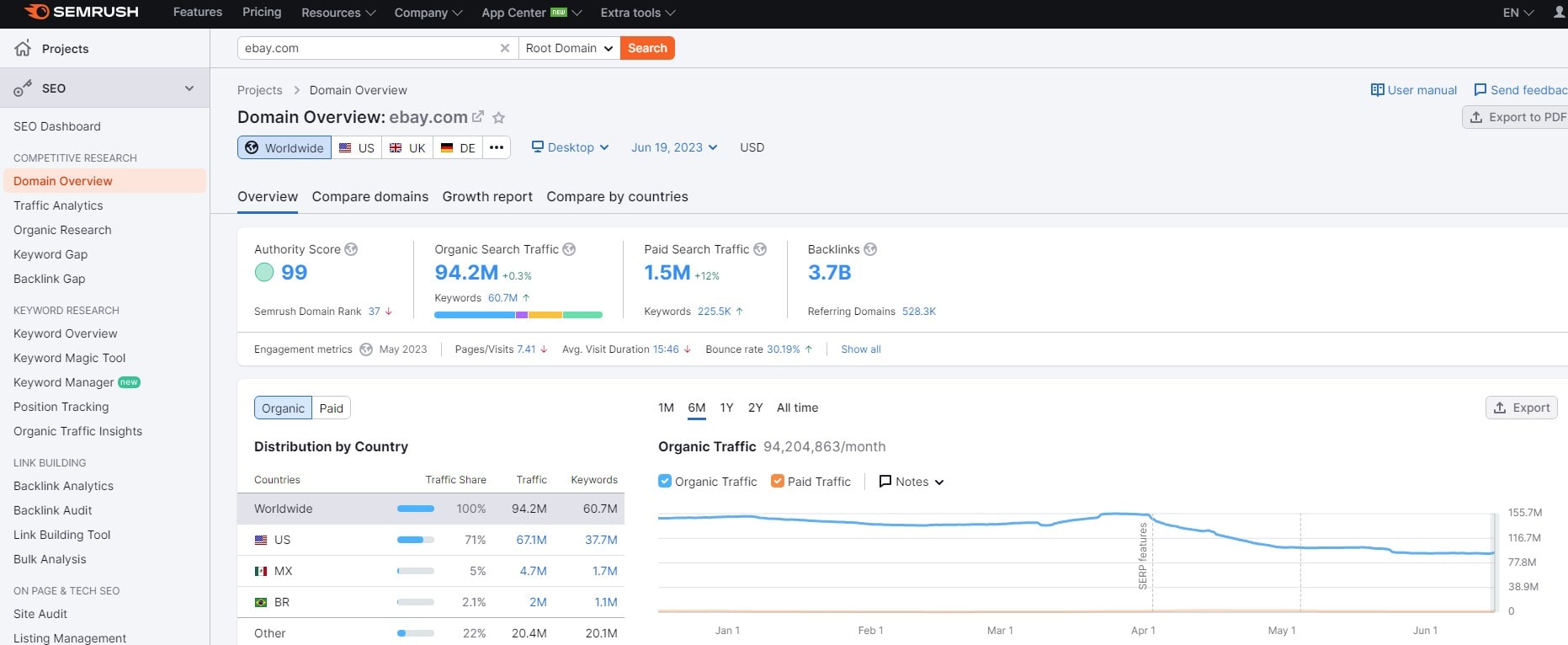Uncheck the Organic Traffic checkbox
Viewport: 1568px width, 645px height.
point(665,481)
